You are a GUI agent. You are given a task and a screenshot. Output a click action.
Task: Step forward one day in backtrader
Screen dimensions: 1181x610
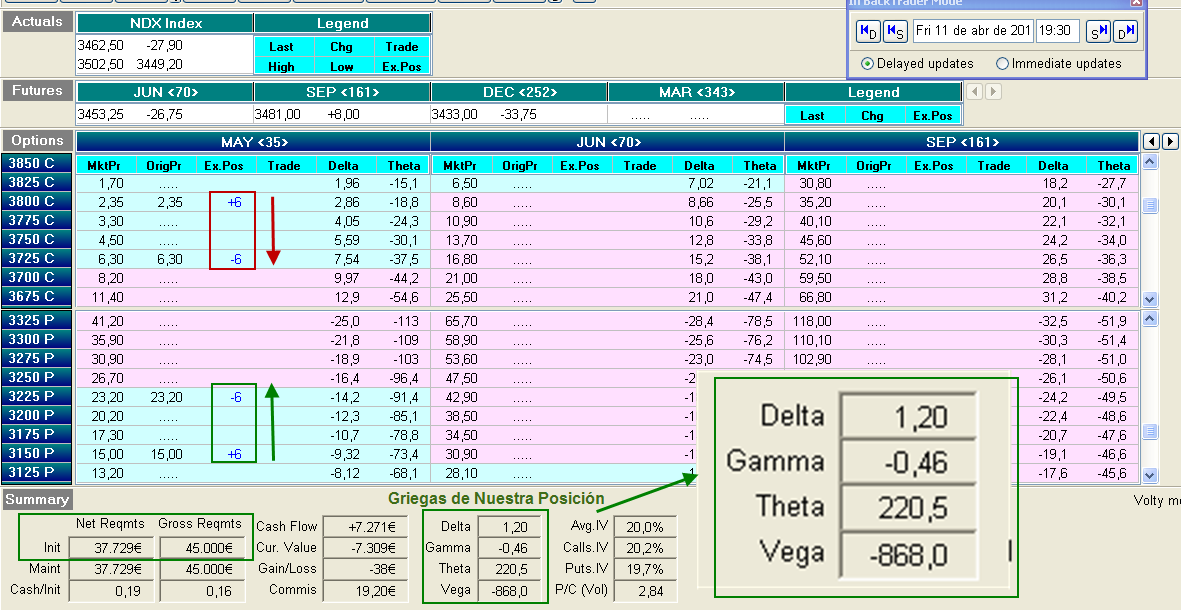(x=1125, y=31)
